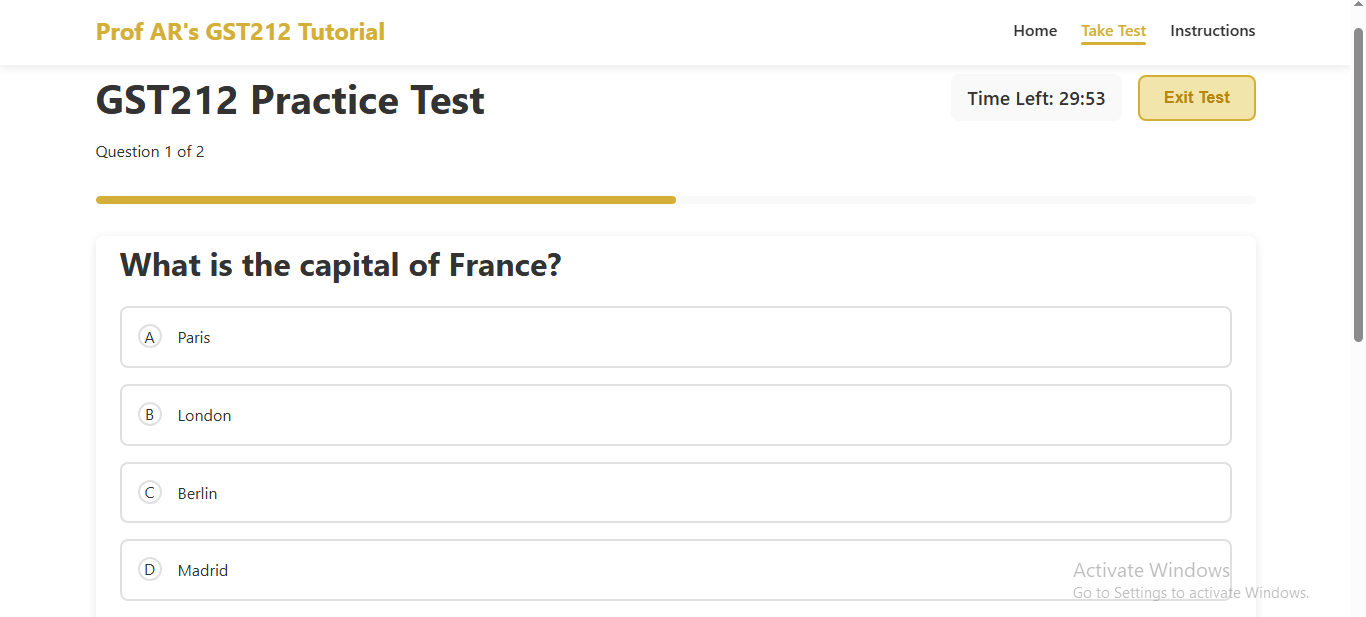Screen dimensions: 1366x617
Task: Click the vertical page scrollbar thumb
Action: click(x=1358, y=185)
